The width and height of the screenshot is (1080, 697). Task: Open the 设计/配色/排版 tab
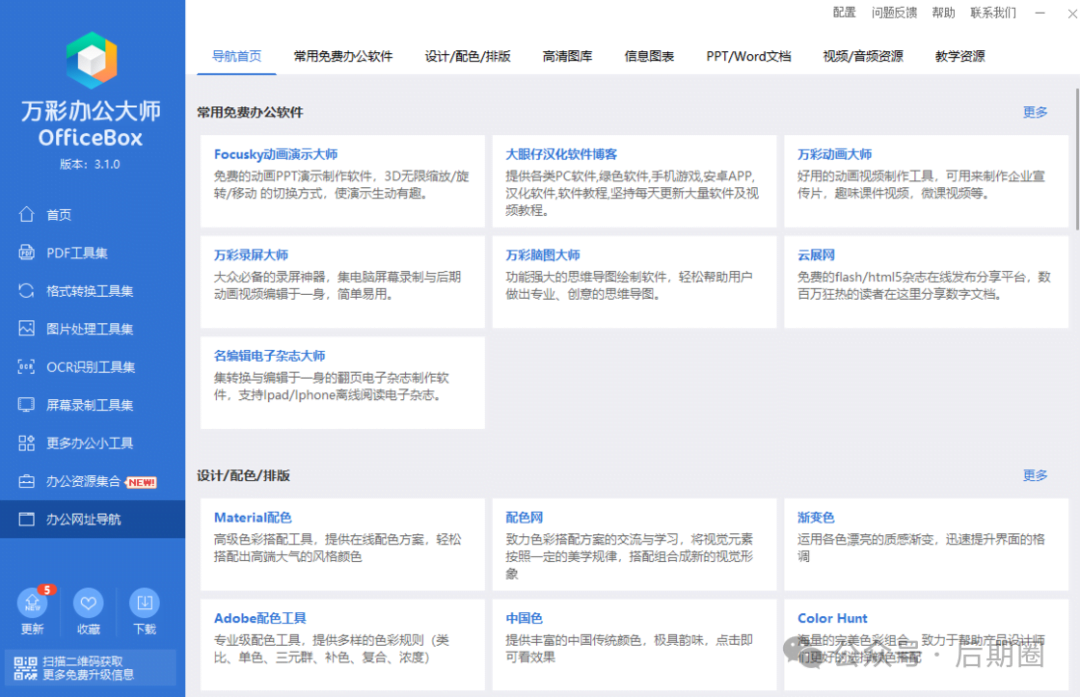pyautogui.click(x=468, y=56)
